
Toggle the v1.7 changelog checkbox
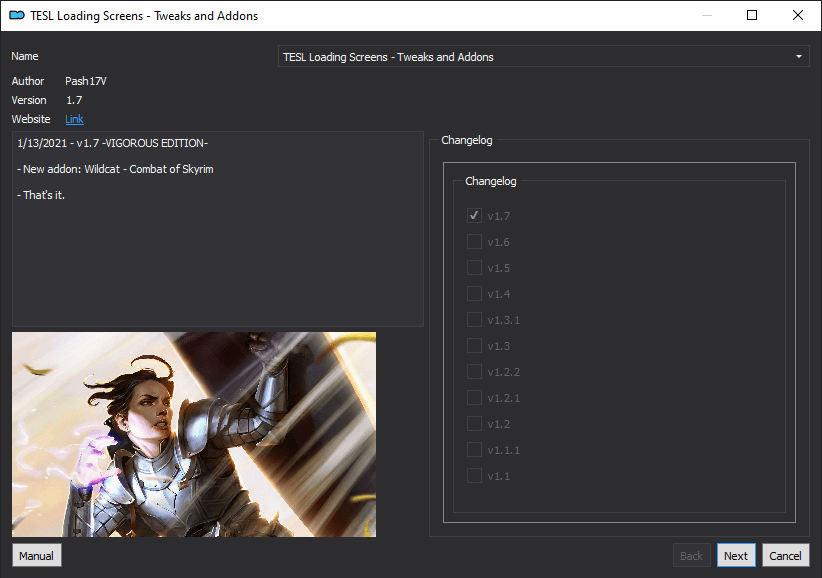pos(474,215)
